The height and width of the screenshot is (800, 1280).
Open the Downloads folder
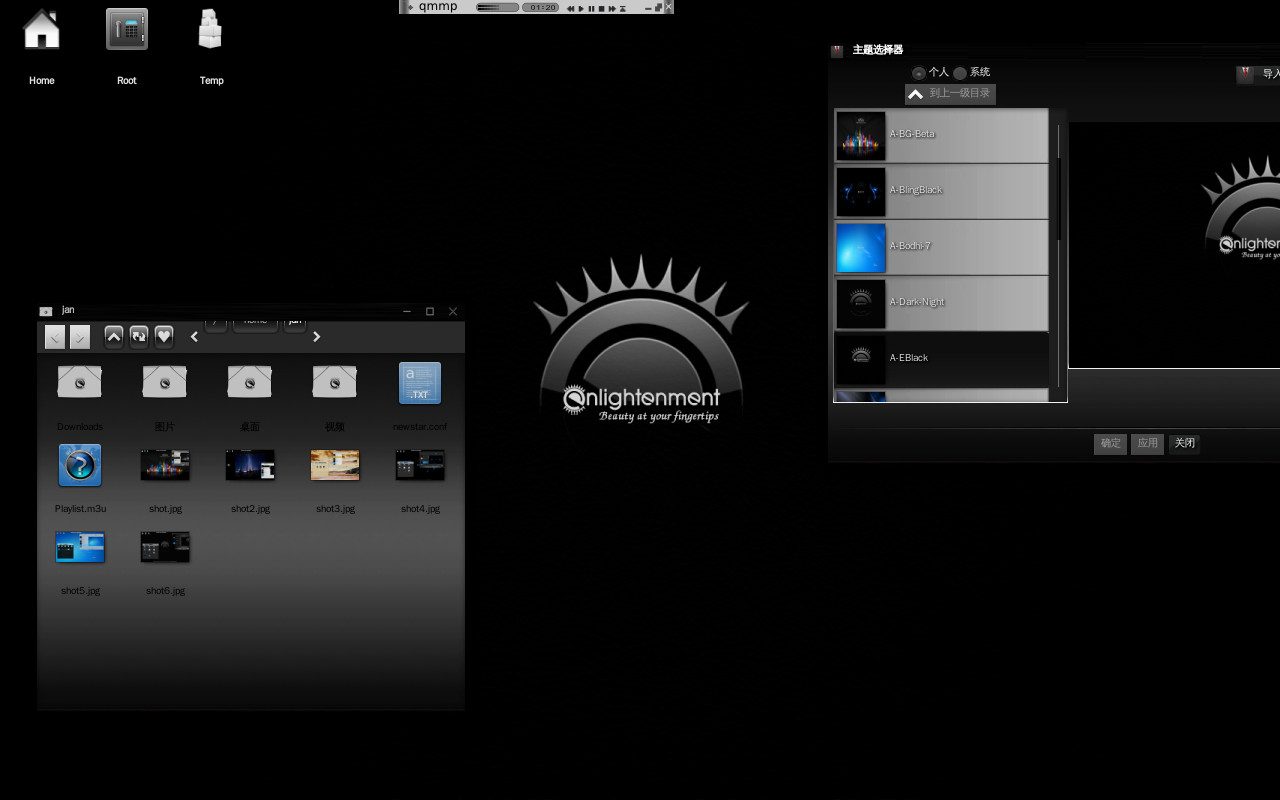[80, 398]
